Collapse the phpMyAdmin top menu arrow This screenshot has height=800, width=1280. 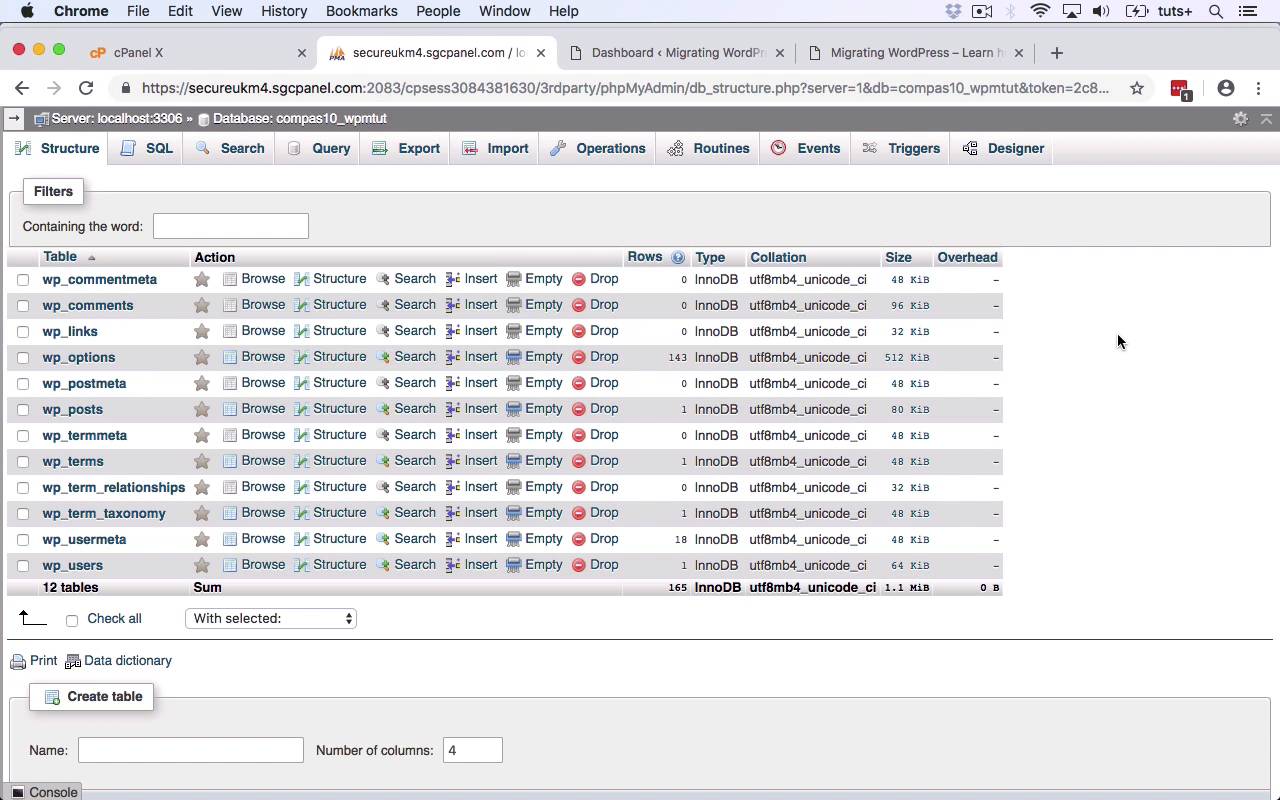point(1266,118)
